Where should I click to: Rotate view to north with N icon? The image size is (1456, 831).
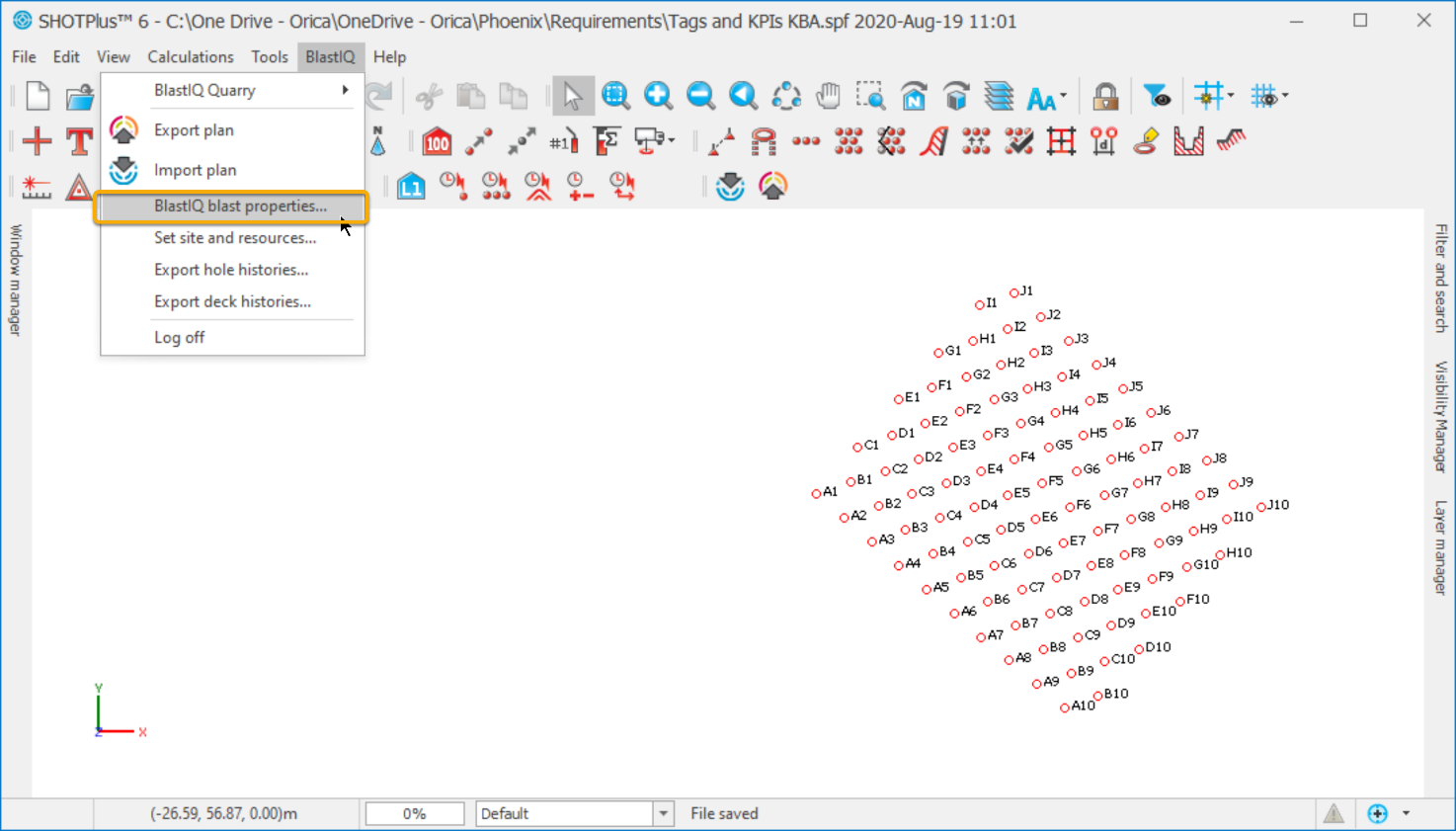coord(914,96)
